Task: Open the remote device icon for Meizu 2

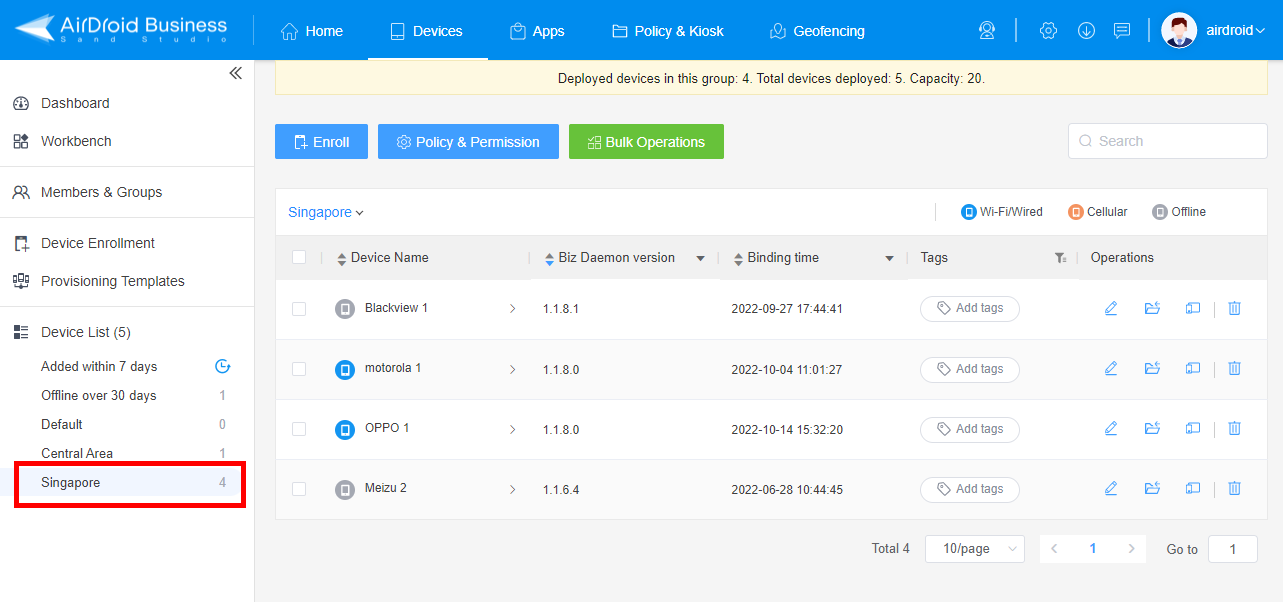Action: point(1193,488)
